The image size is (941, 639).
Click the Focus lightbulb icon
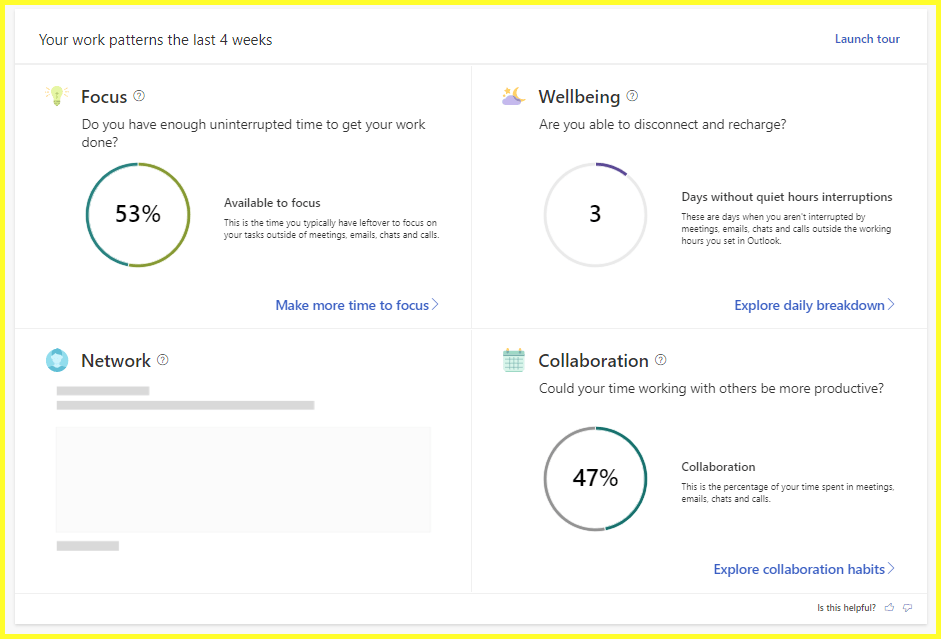tap(57, 96)
